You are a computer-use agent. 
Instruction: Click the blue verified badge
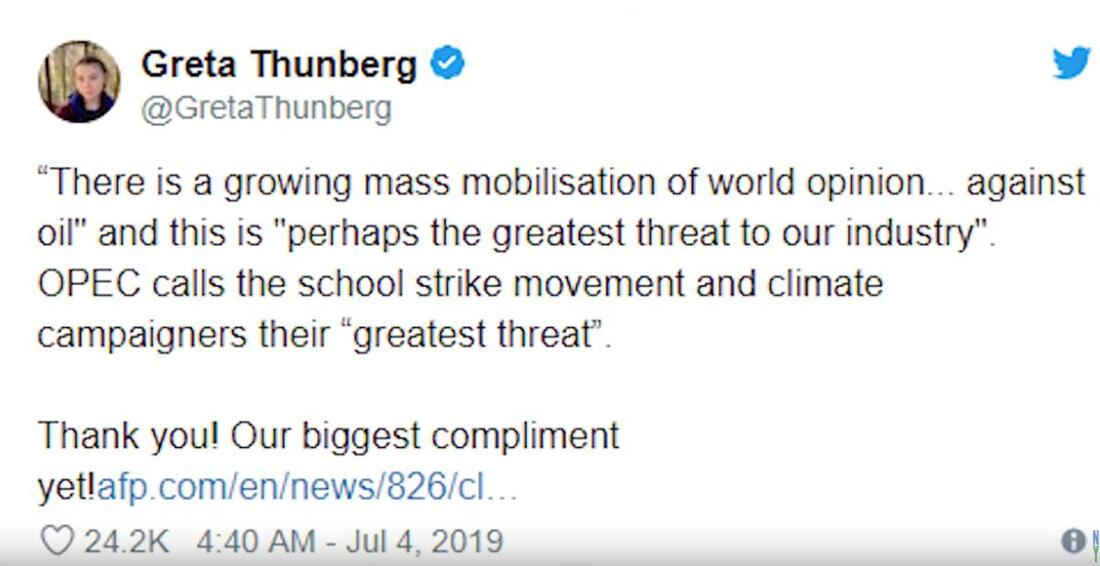tap(446, 65)
